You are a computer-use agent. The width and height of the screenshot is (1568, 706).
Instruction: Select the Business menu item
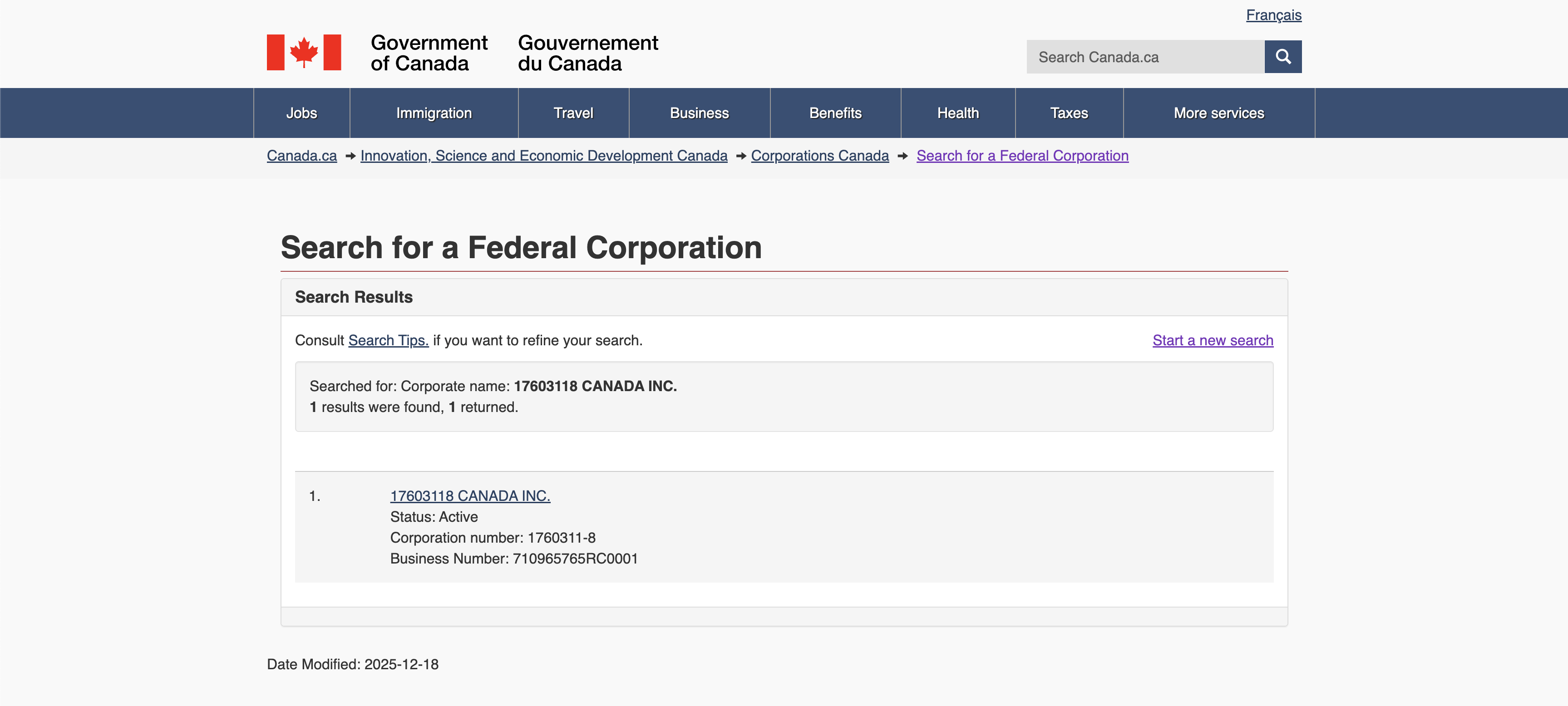(x=699, y=113)
